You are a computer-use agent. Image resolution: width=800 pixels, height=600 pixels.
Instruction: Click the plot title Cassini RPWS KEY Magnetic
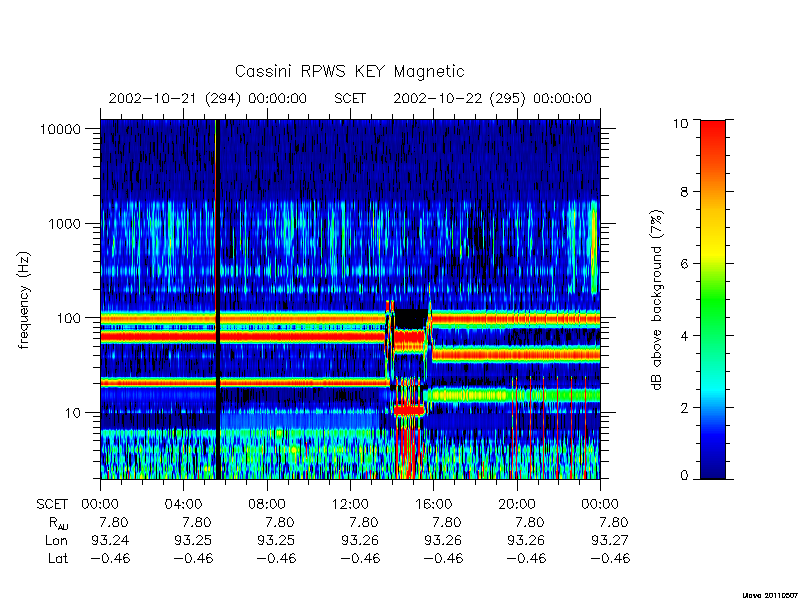coord(349,71)
